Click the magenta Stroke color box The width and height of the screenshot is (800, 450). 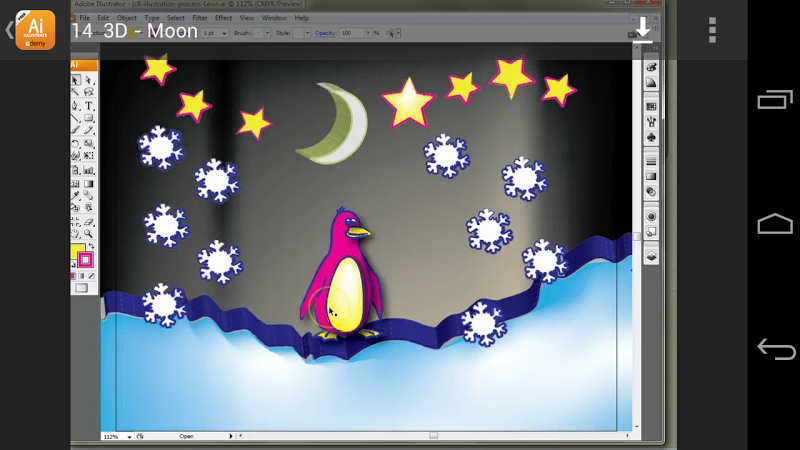tap(85, 260)
